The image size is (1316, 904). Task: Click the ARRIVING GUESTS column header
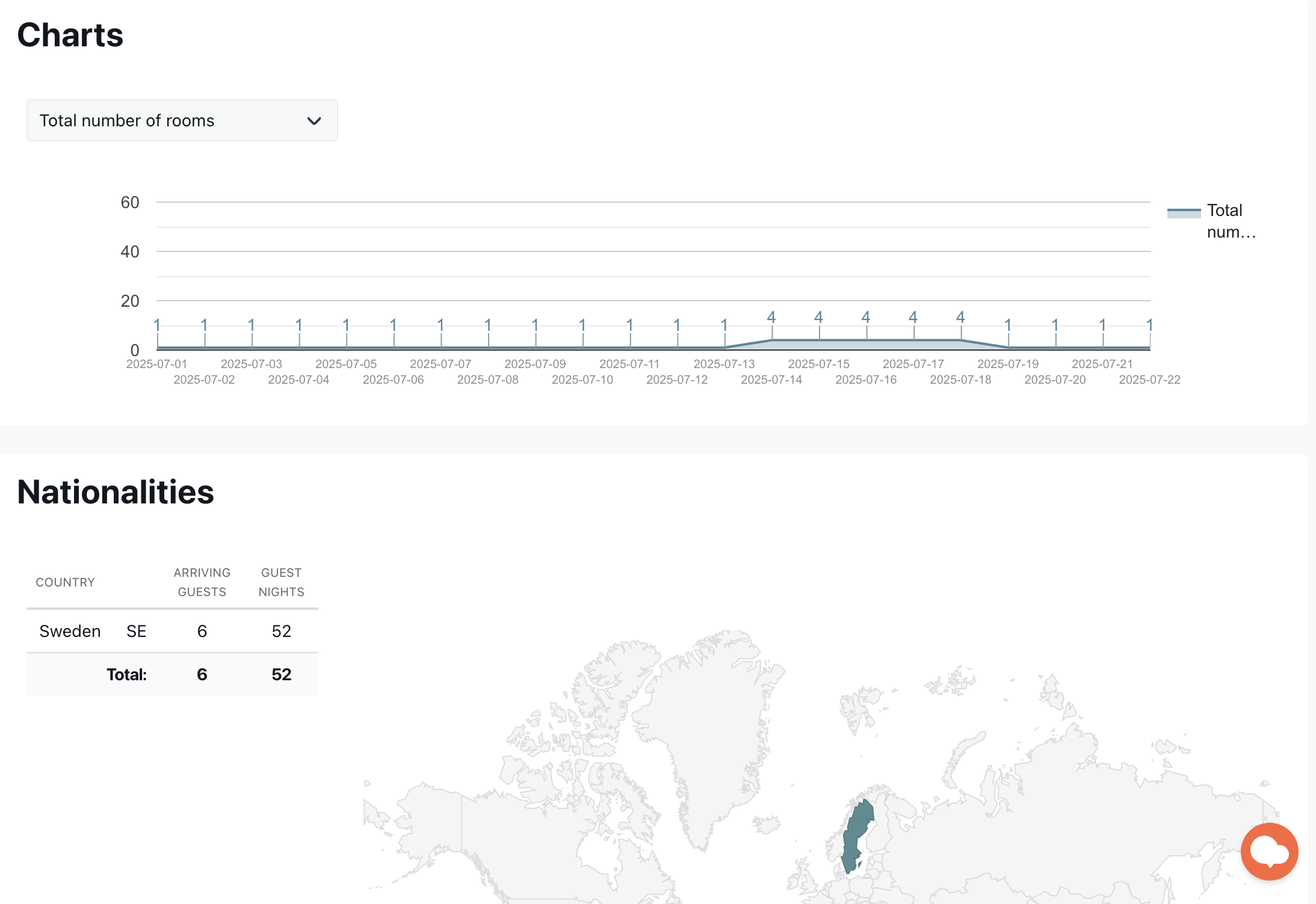(x=202, y=582)
